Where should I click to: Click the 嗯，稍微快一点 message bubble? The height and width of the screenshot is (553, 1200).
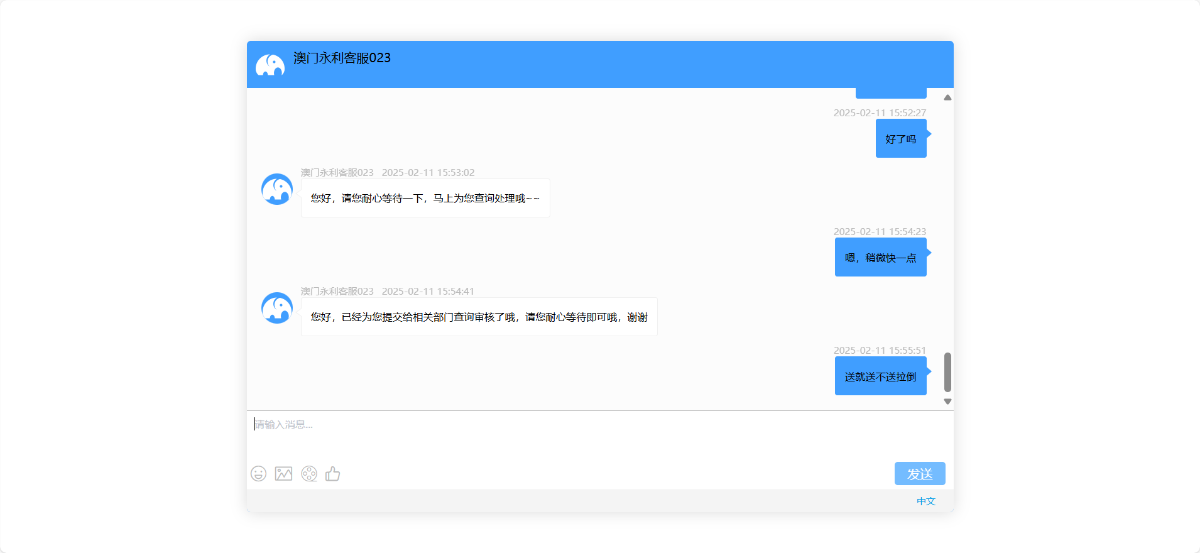[x=880, y=257]
